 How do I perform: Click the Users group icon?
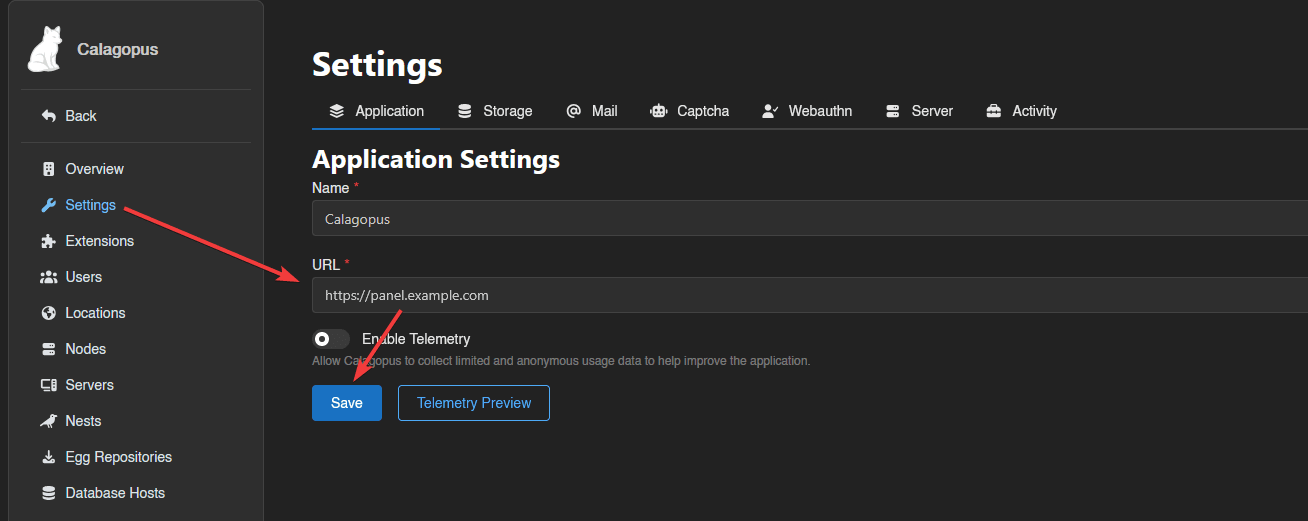48,277
